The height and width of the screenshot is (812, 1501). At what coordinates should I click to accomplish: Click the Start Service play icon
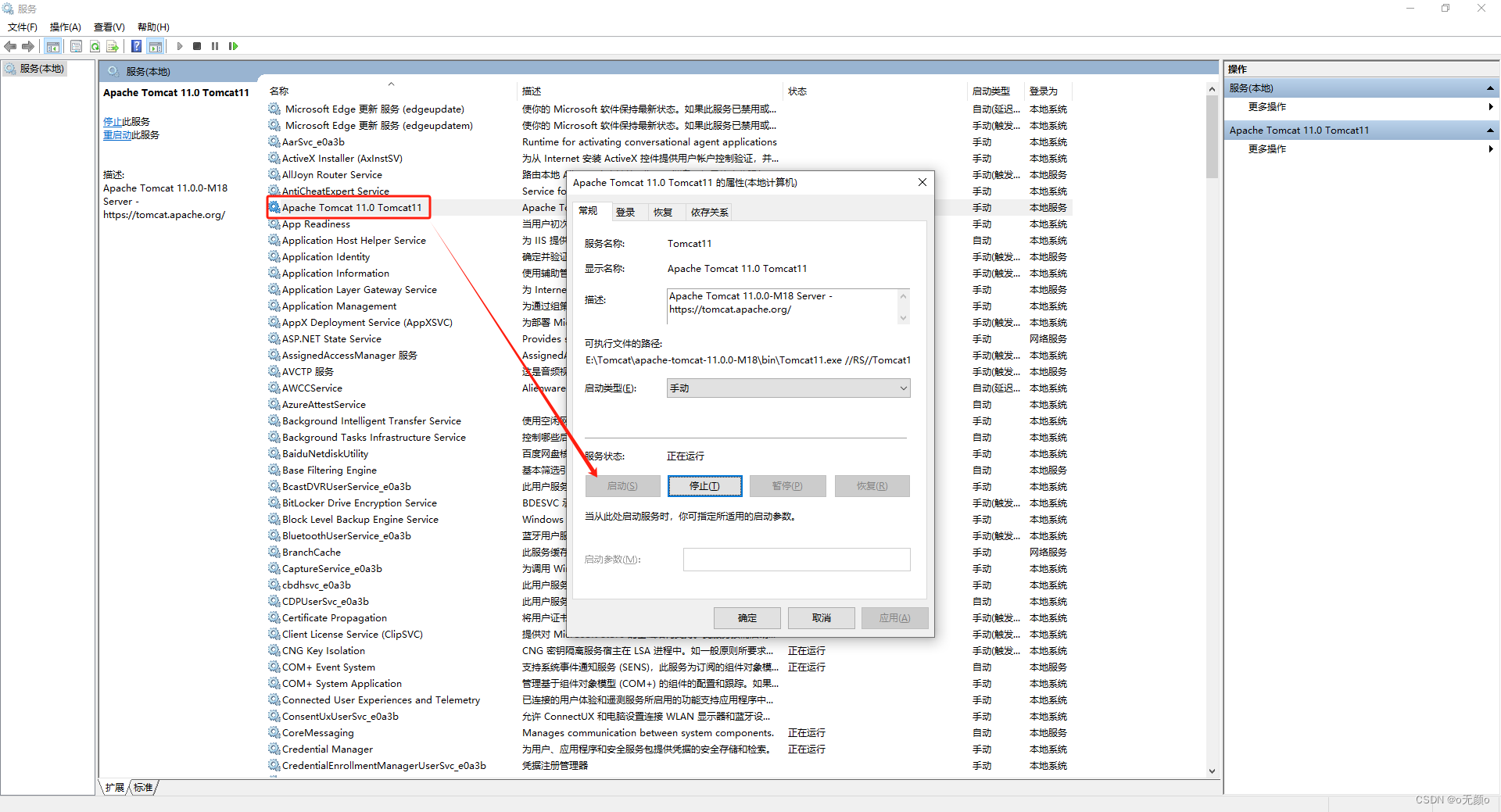[180, 46]
